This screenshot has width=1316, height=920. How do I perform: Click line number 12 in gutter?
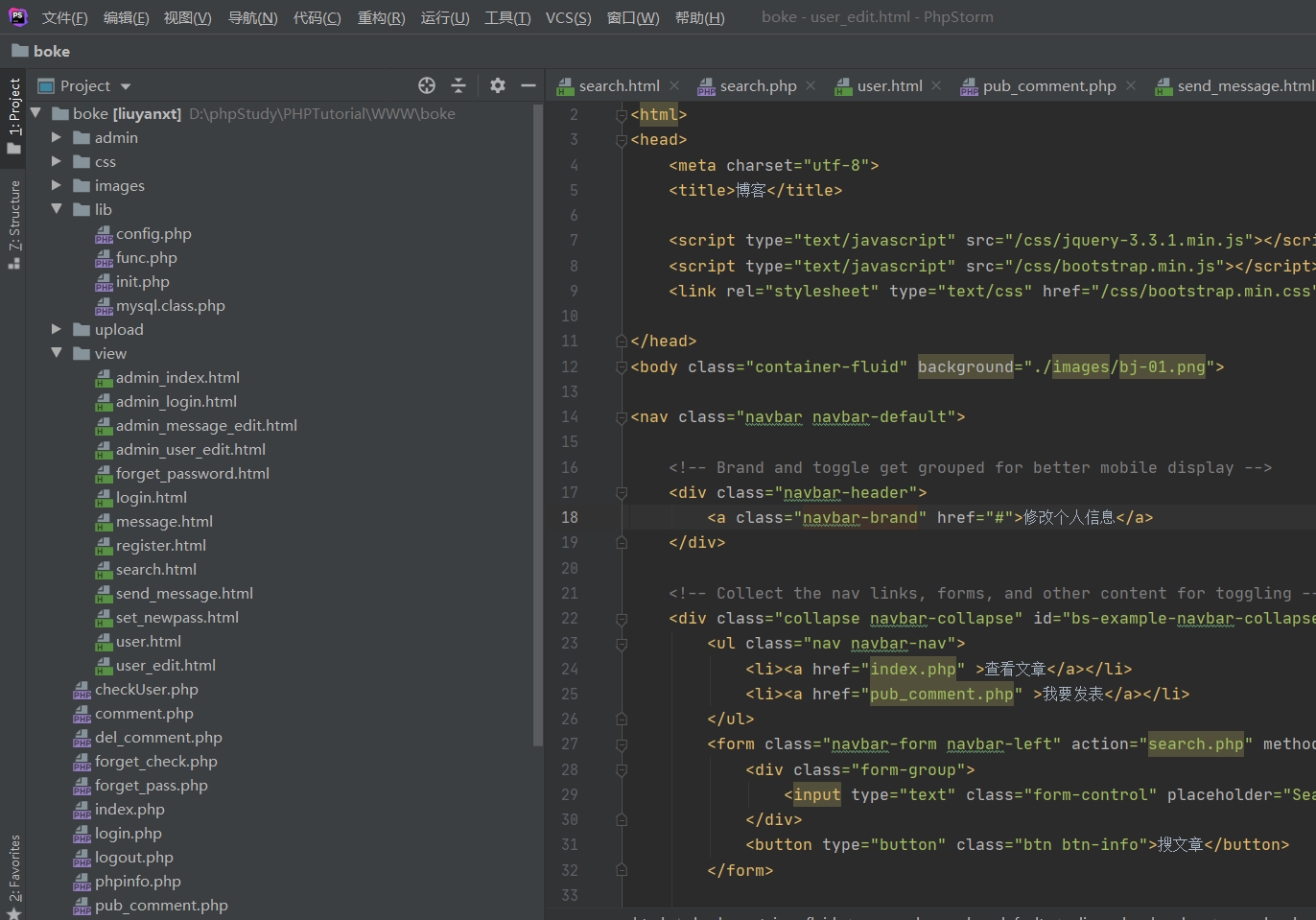[x=569, y=366]
